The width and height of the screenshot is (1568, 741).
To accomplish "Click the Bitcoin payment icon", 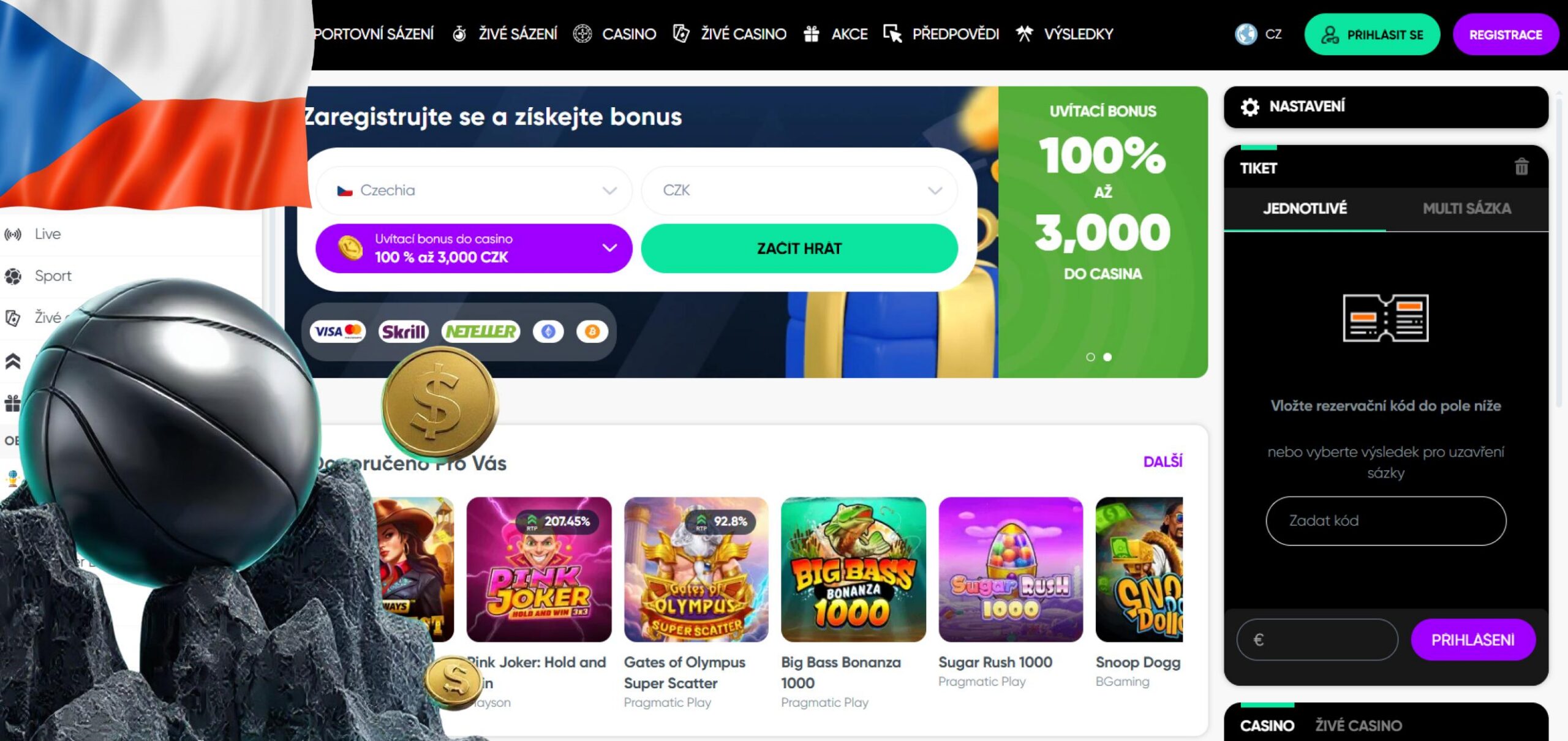I will click(x=592, y=331).
